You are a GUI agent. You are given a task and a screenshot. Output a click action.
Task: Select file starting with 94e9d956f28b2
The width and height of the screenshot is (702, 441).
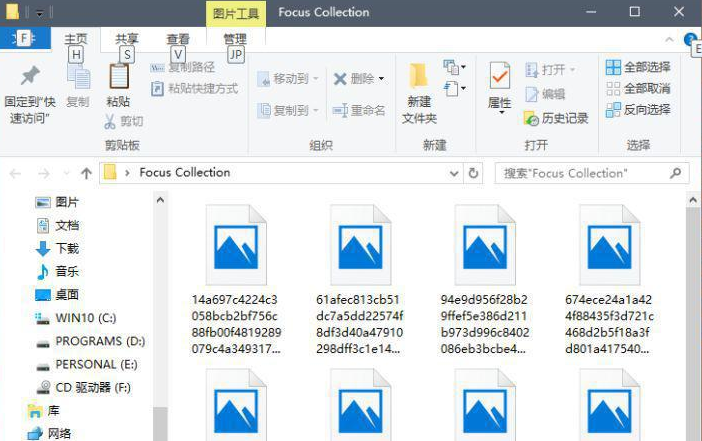click(485, 279)
